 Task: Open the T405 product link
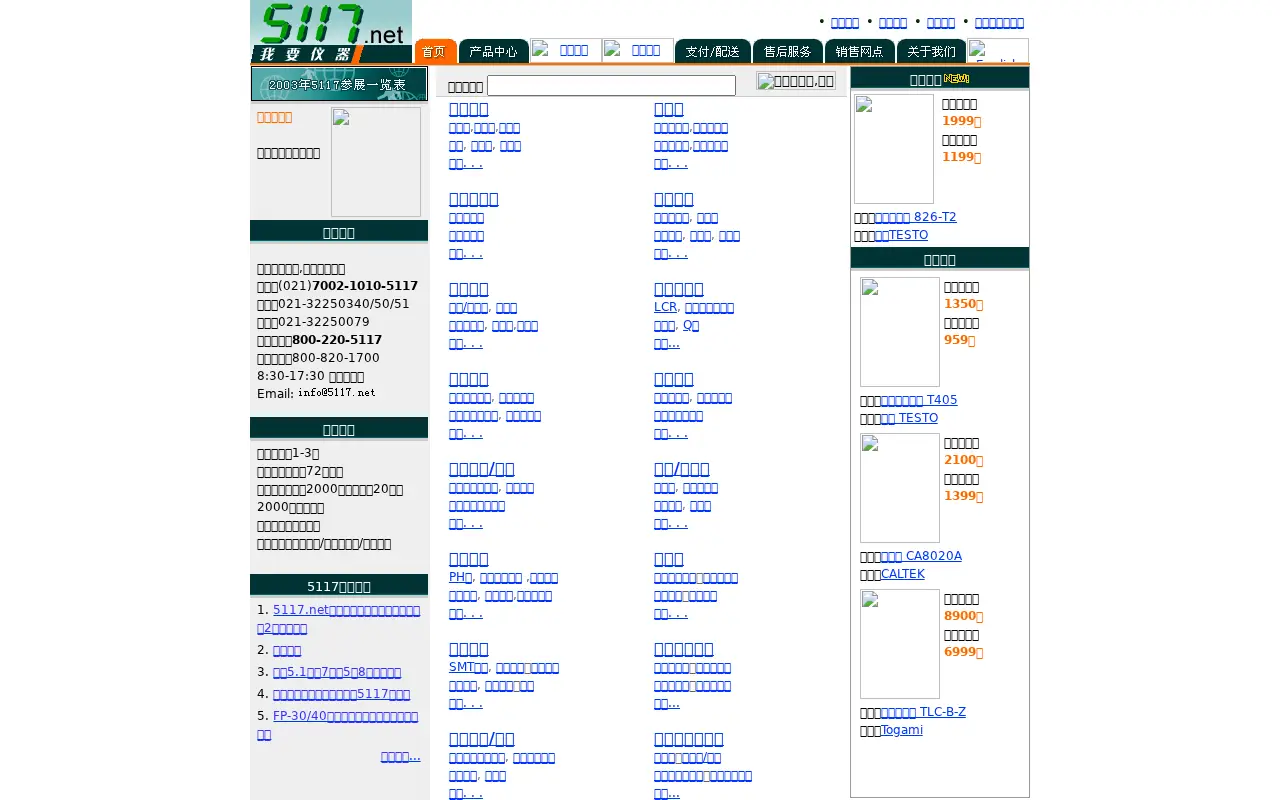(x=919, y=400)
